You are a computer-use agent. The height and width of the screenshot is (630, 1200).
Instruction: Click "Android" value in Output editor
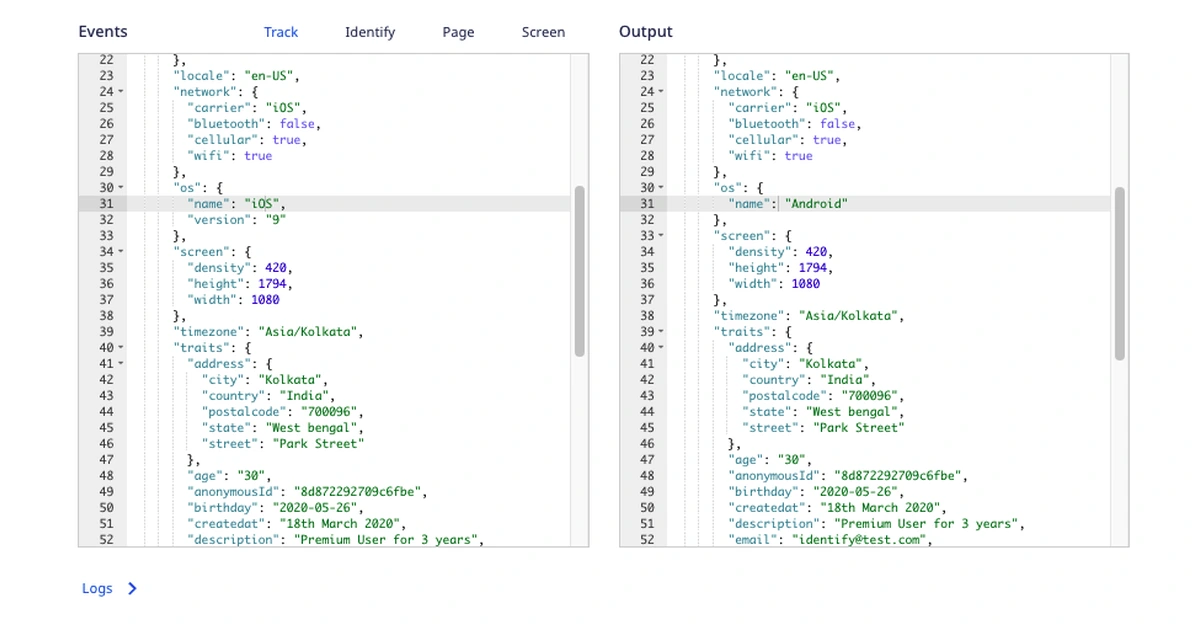817,204
